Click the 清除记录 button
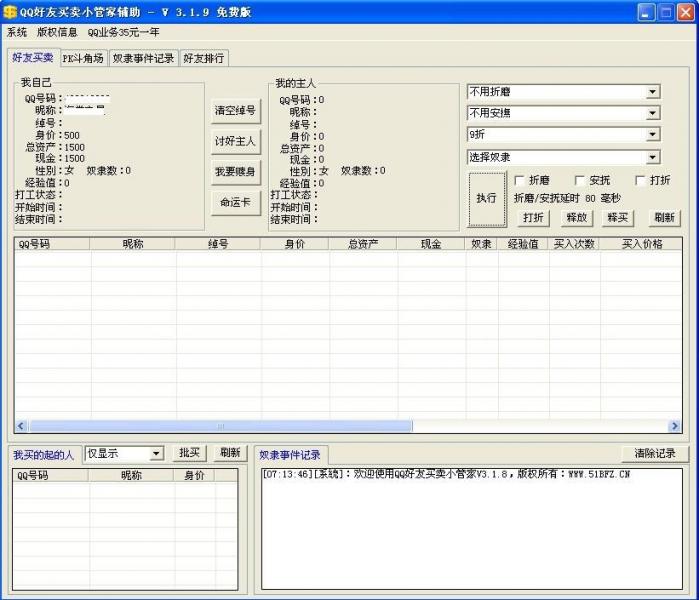 click(655, 454)
